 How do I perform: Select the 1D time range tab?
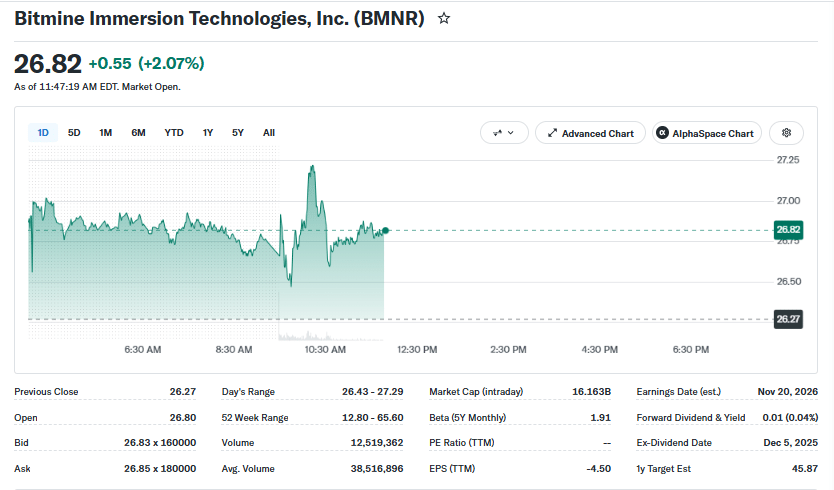click(x=43, y=132)
